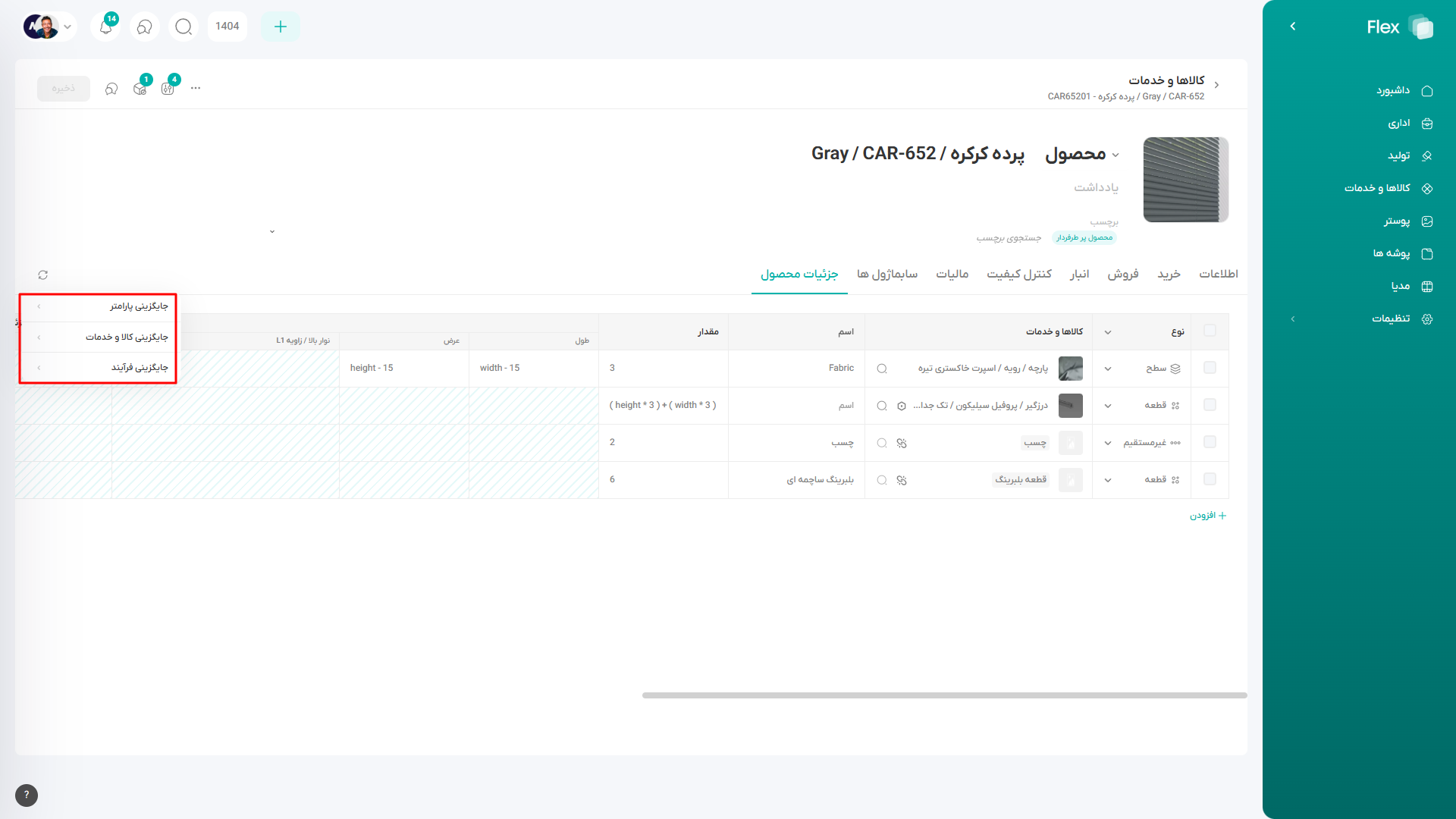Image resolution: width=1456 pixels, height=819 pixels.
Task: Click the 1404 year button
Action: (x=227, y=27)
